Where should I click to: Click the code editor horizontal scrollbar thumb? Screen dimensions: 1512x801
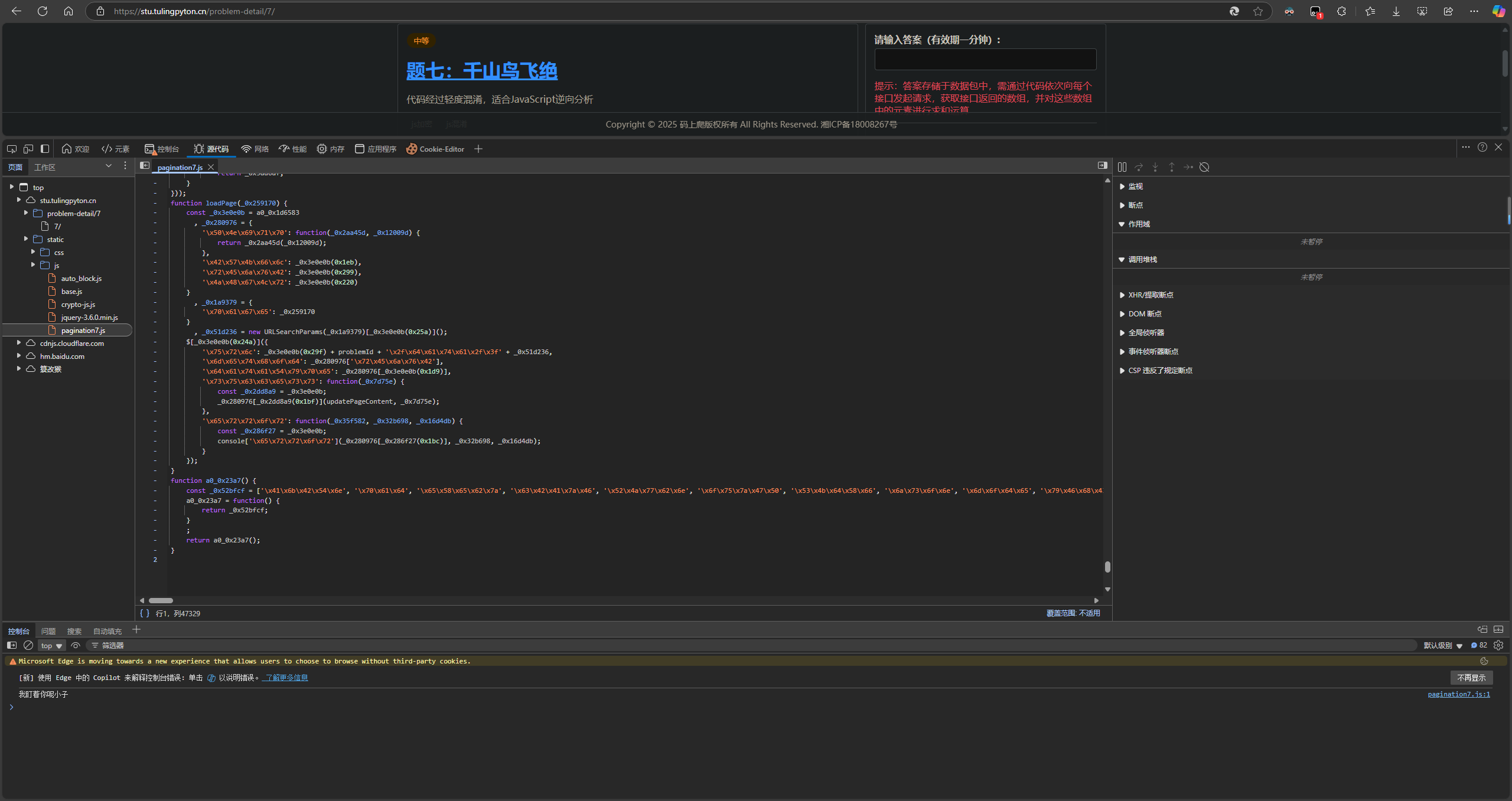161,600
